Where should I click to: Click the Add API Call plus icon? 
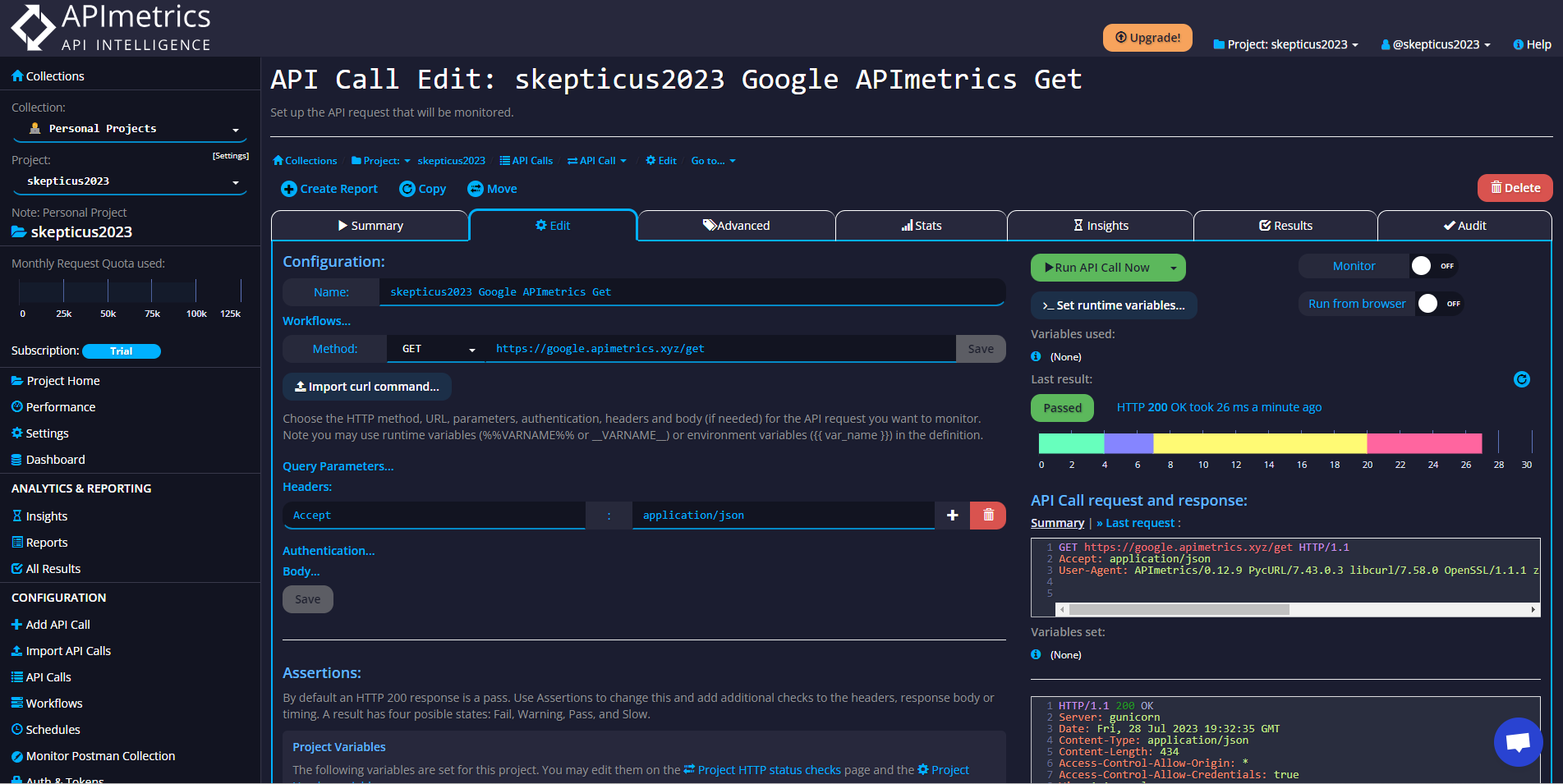(17, 624)
